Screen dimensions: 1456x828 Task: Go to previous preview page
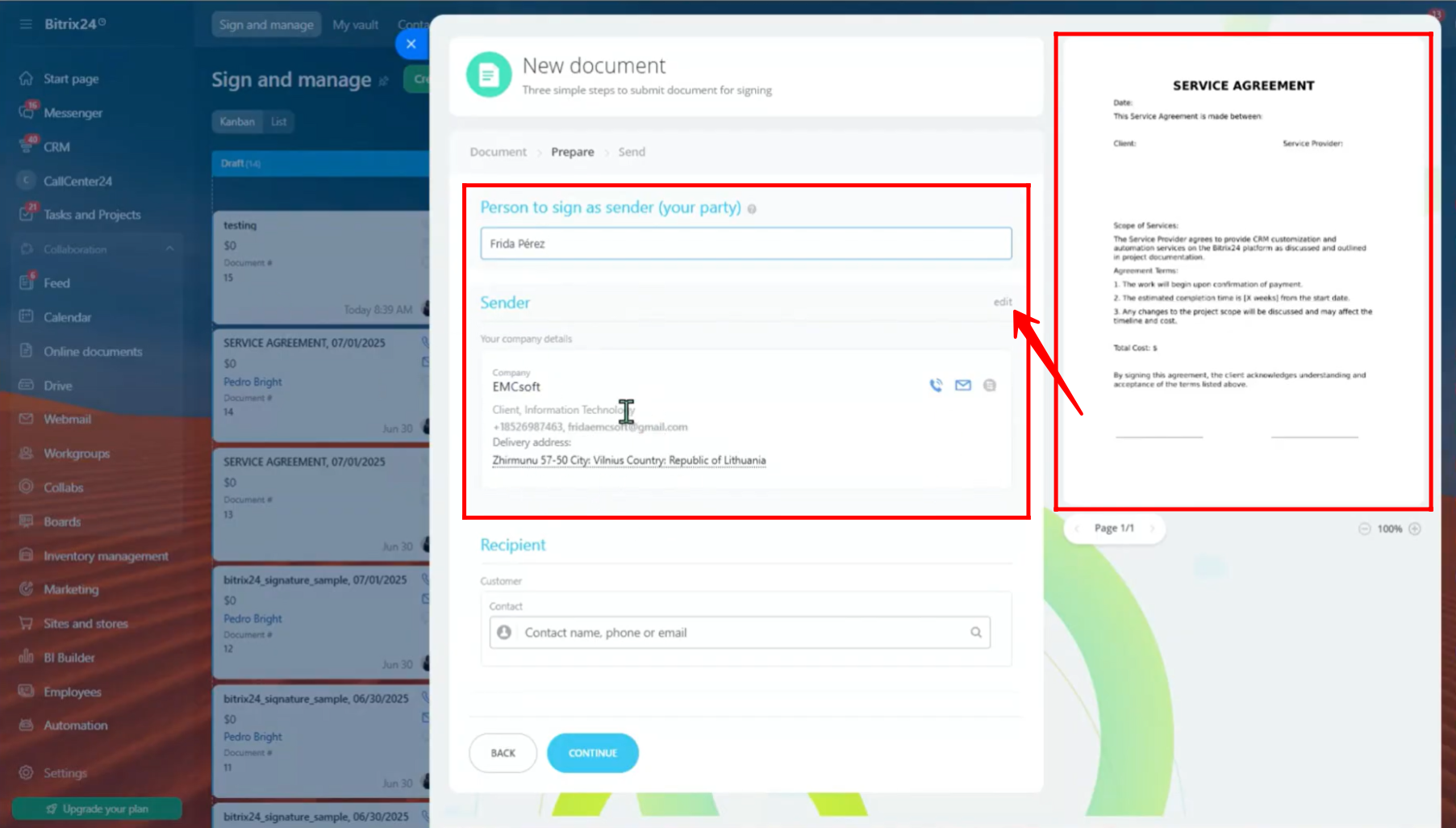(x=1077, y=529)
